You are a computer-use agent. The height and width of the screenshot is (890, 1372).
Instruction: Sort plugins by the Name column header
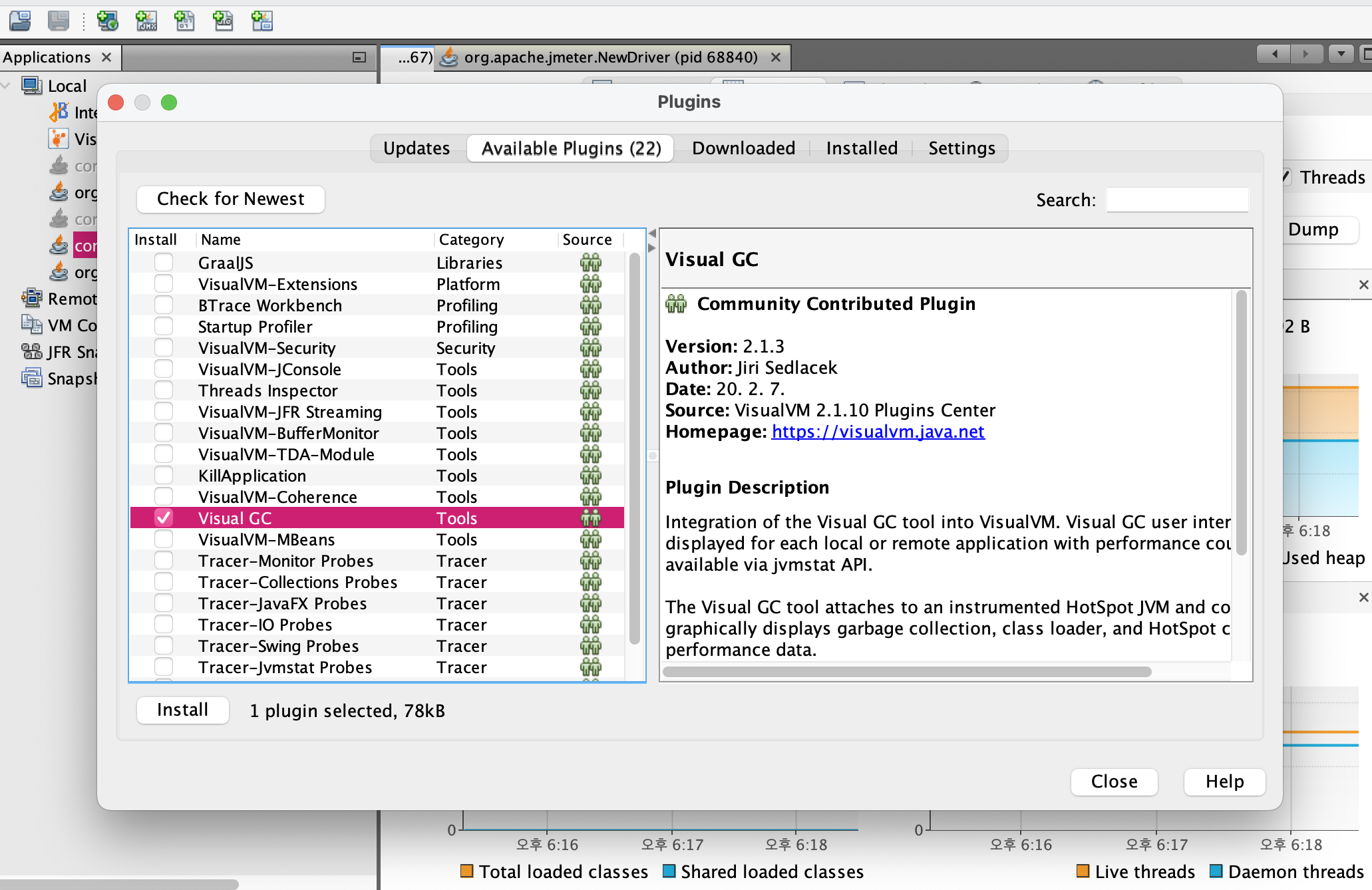[315, 239]
